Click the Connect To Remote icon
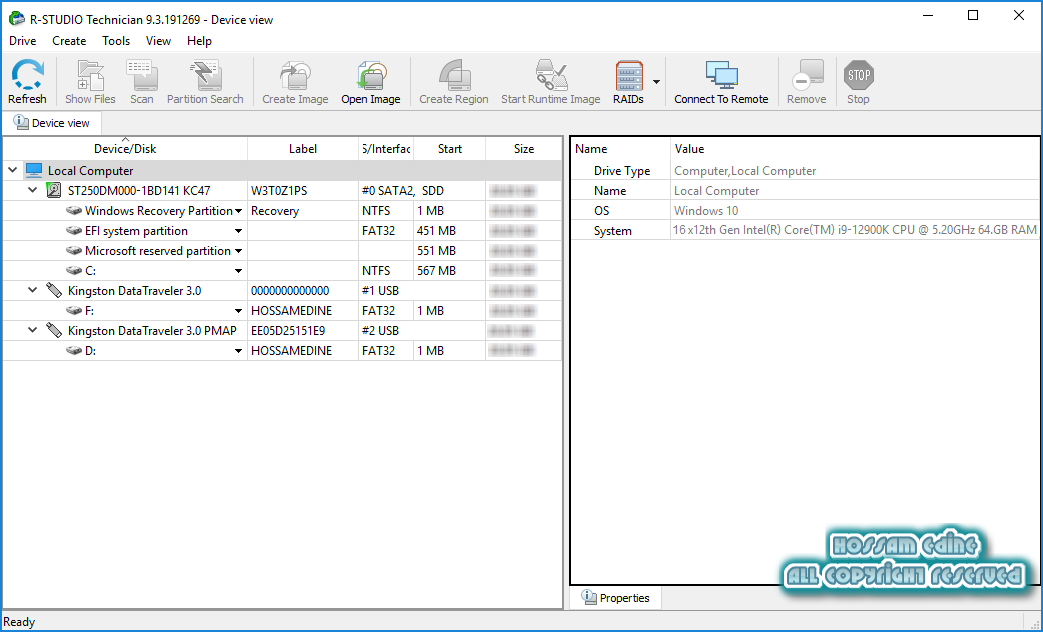Viewport: 1043px width, 632px height. coord(722,75)
